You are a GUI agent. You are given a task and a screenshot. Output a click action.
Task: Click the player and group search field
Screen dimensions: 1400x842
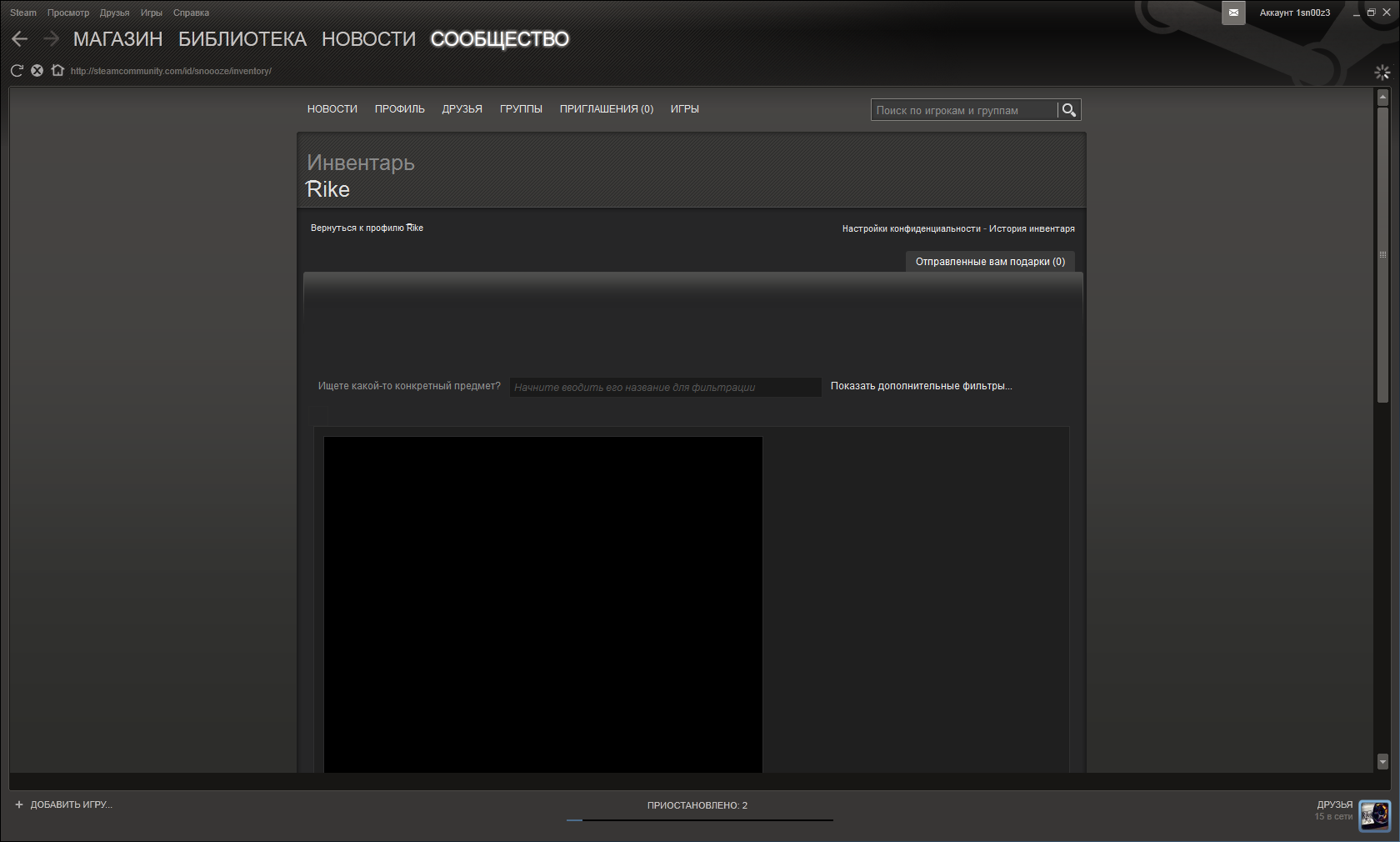(964, 110)
